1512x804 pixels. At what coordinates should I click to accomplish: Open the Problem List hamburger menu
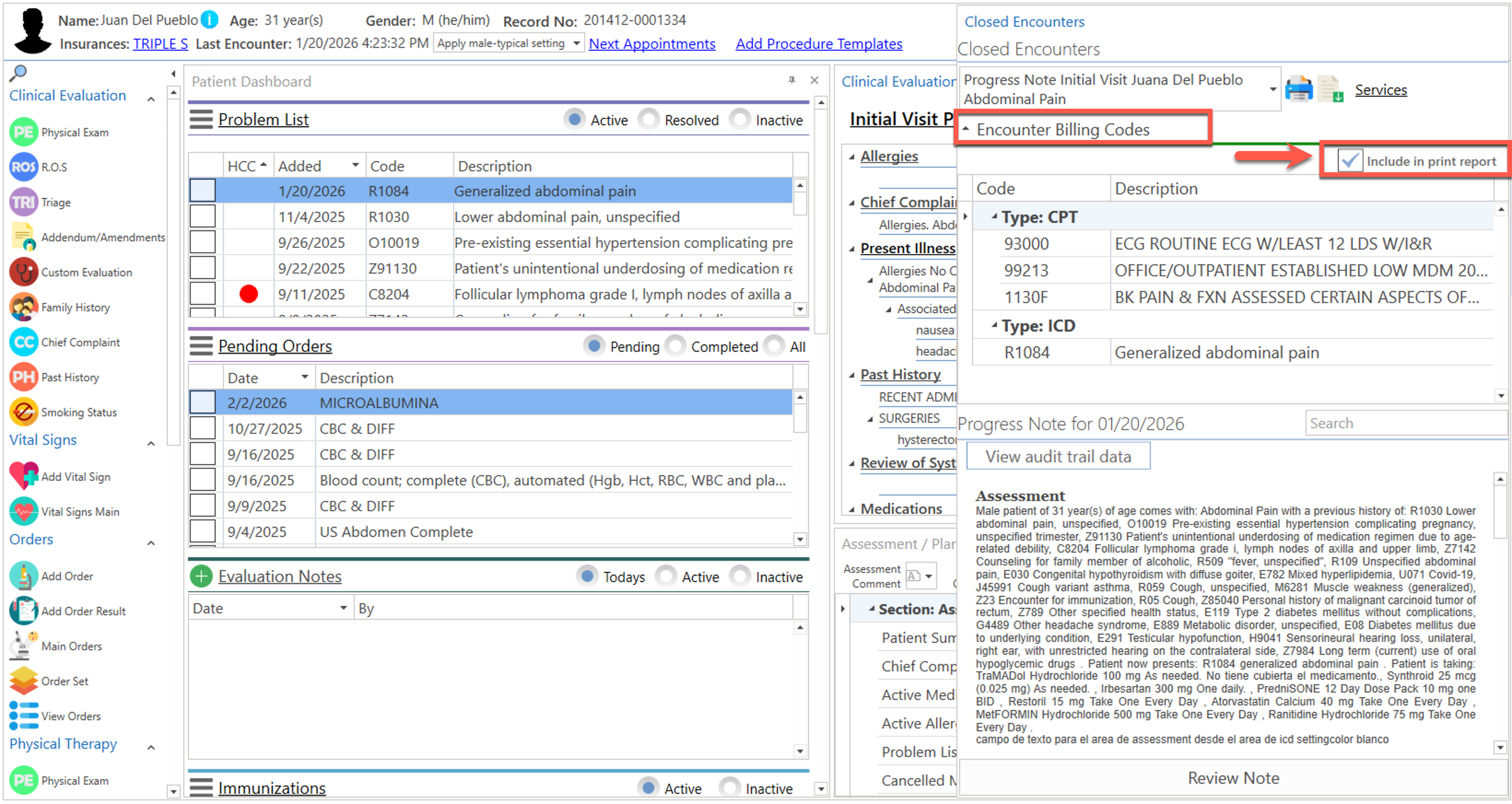coord(201,120)
